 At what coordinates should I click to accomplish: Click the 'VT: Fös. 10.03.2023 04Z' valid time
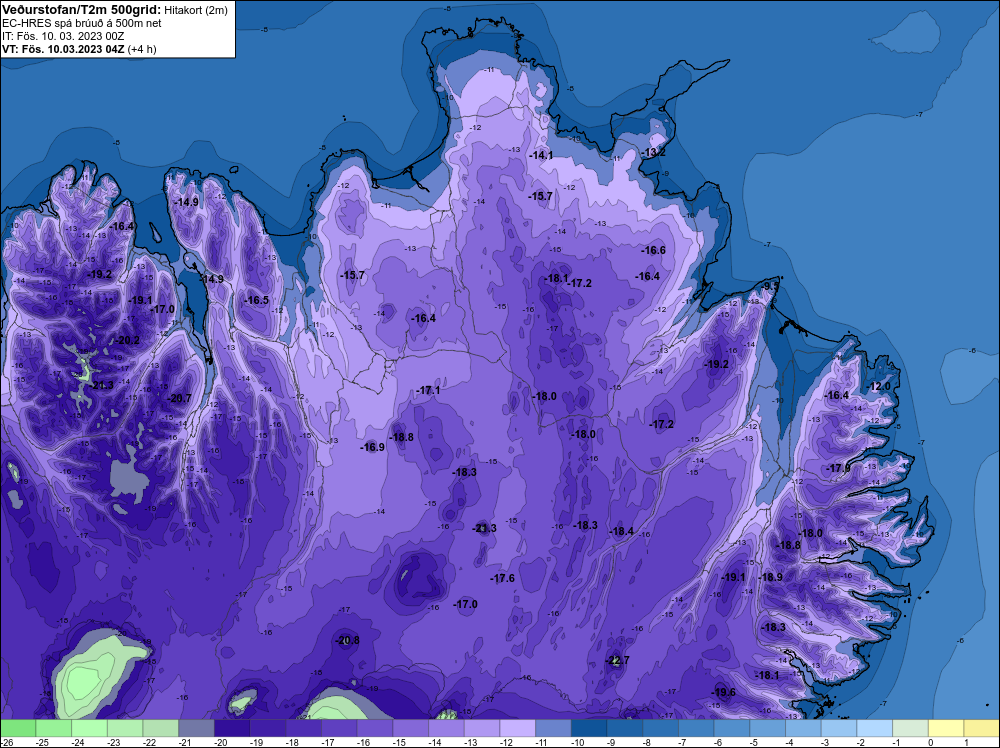[63, 49]
